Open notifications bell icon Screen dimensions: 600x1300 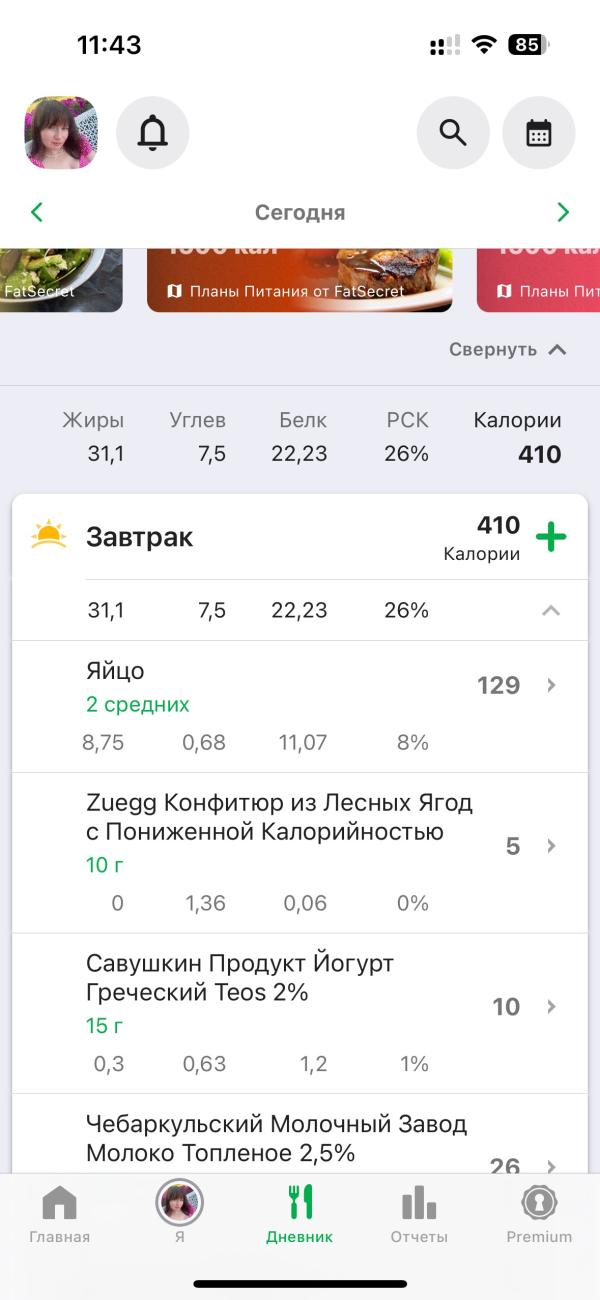coord(153,133)
